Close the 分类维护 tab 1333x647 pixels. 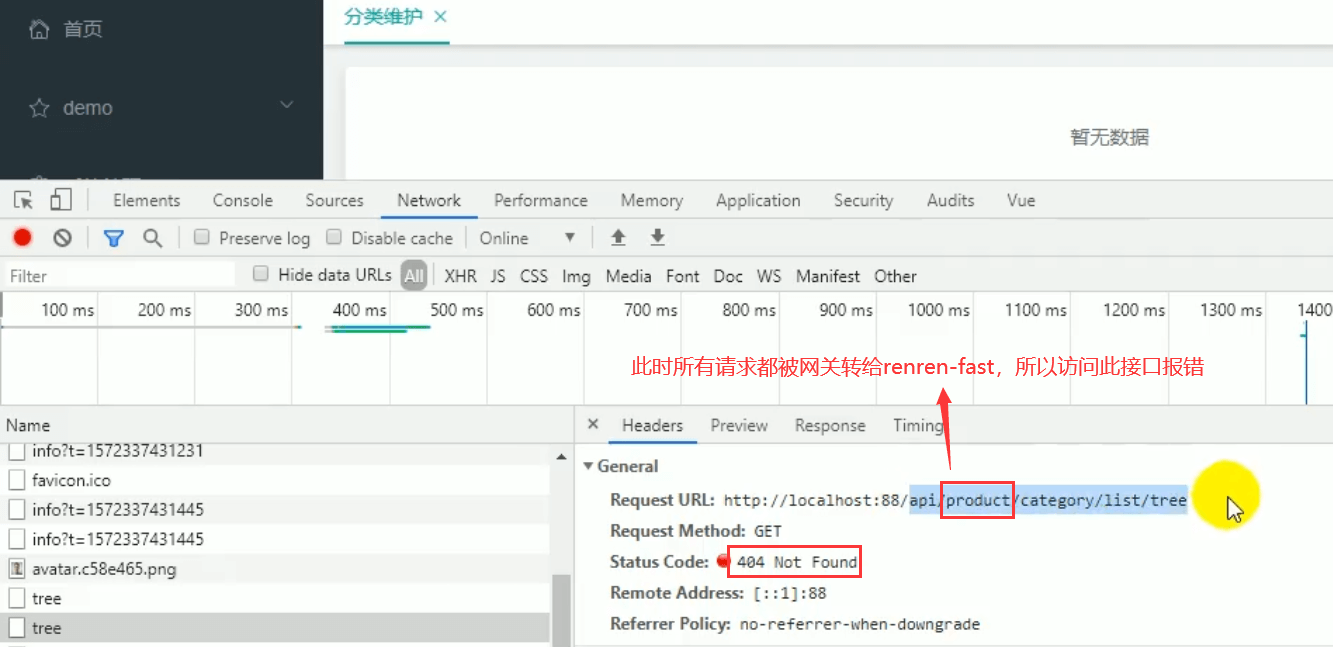coord(440,16)
